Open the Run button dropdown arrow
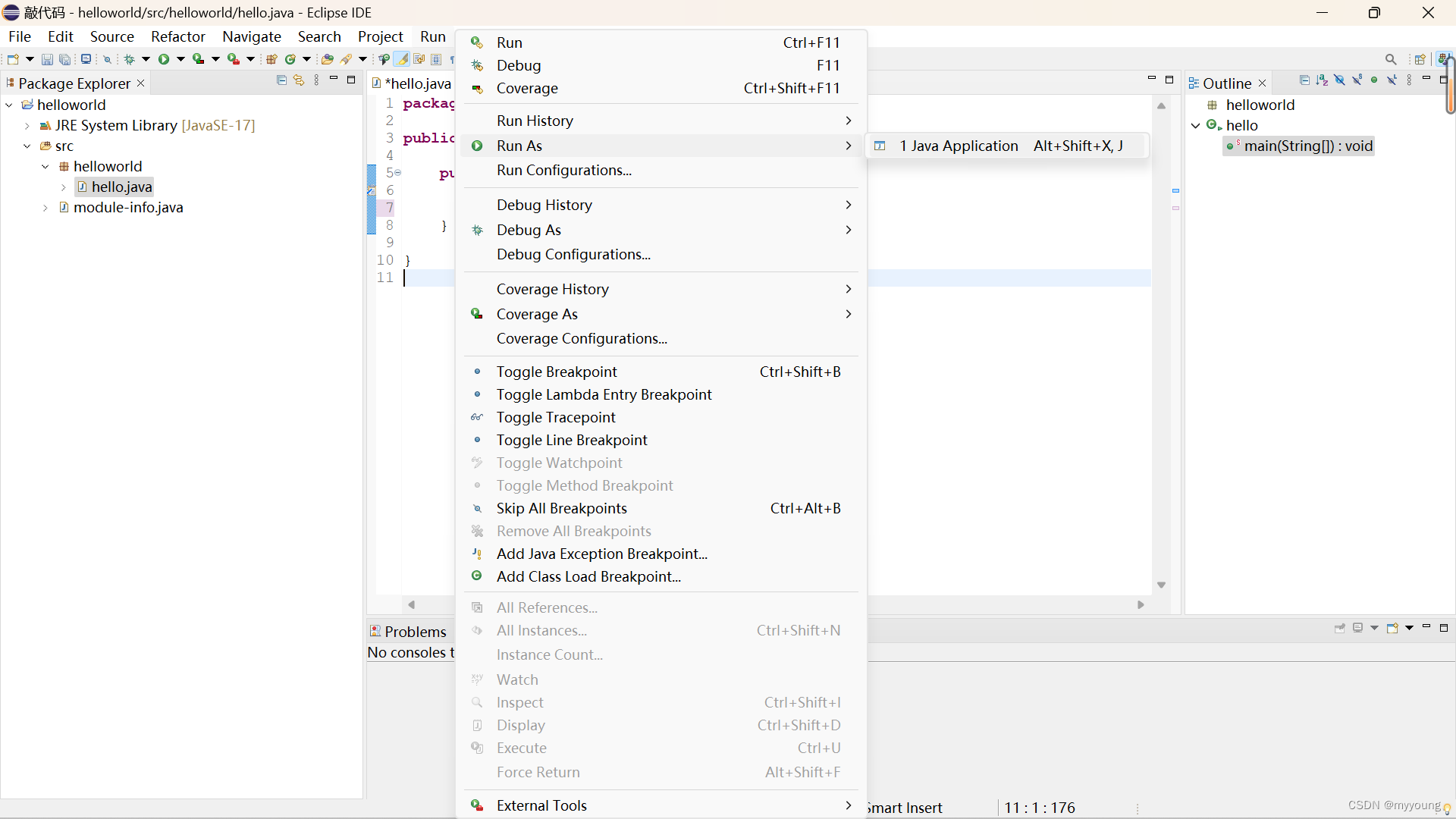The height and width of the screenshot is (819, 1456). [x=180, y=59]
